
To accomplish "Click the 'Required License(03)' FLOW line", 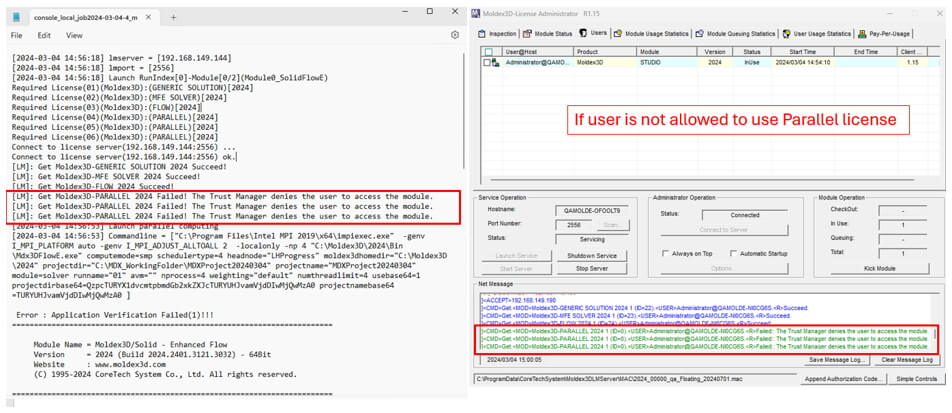I will (x=106, y=108).
